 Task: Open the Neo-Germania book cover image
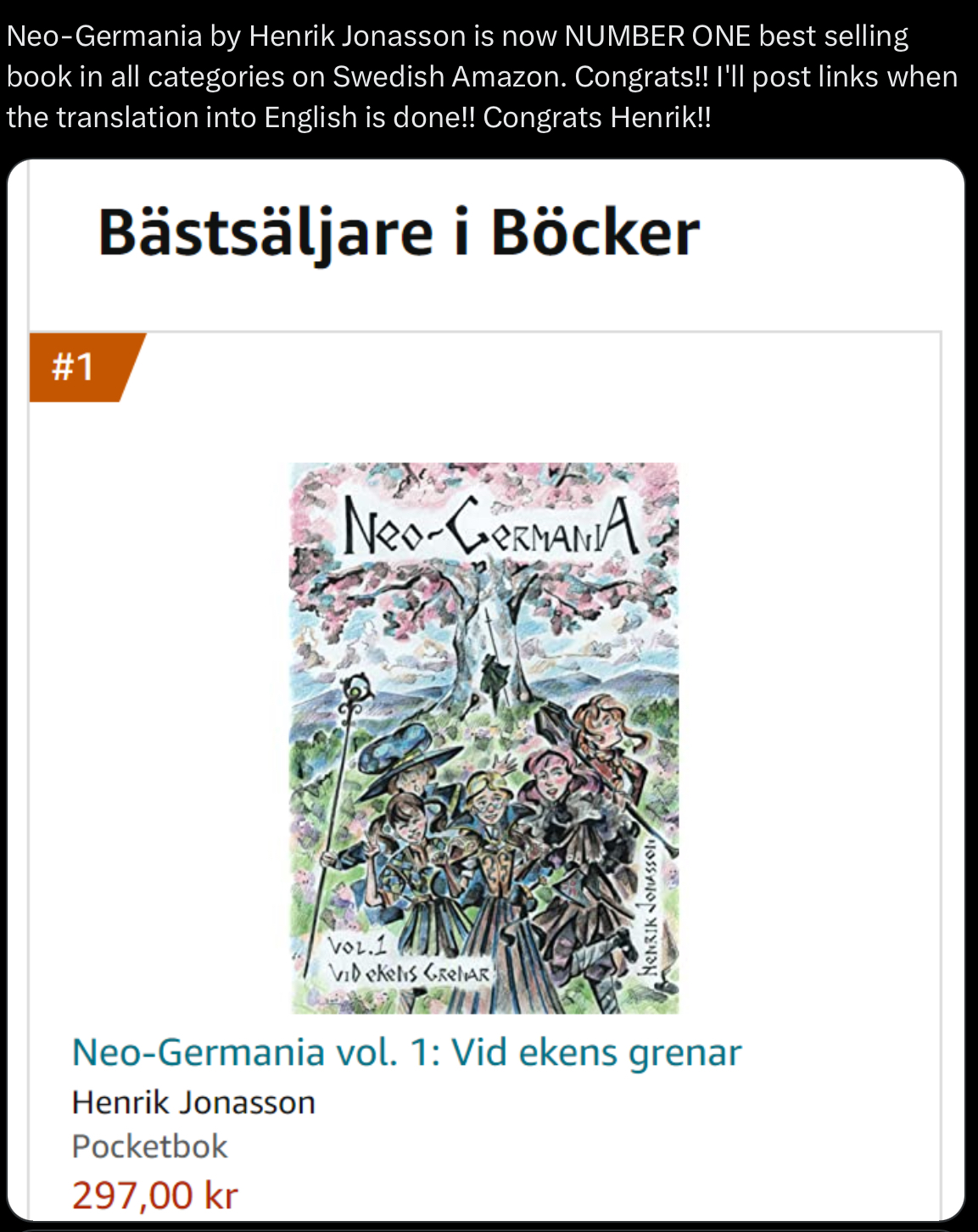484,738
